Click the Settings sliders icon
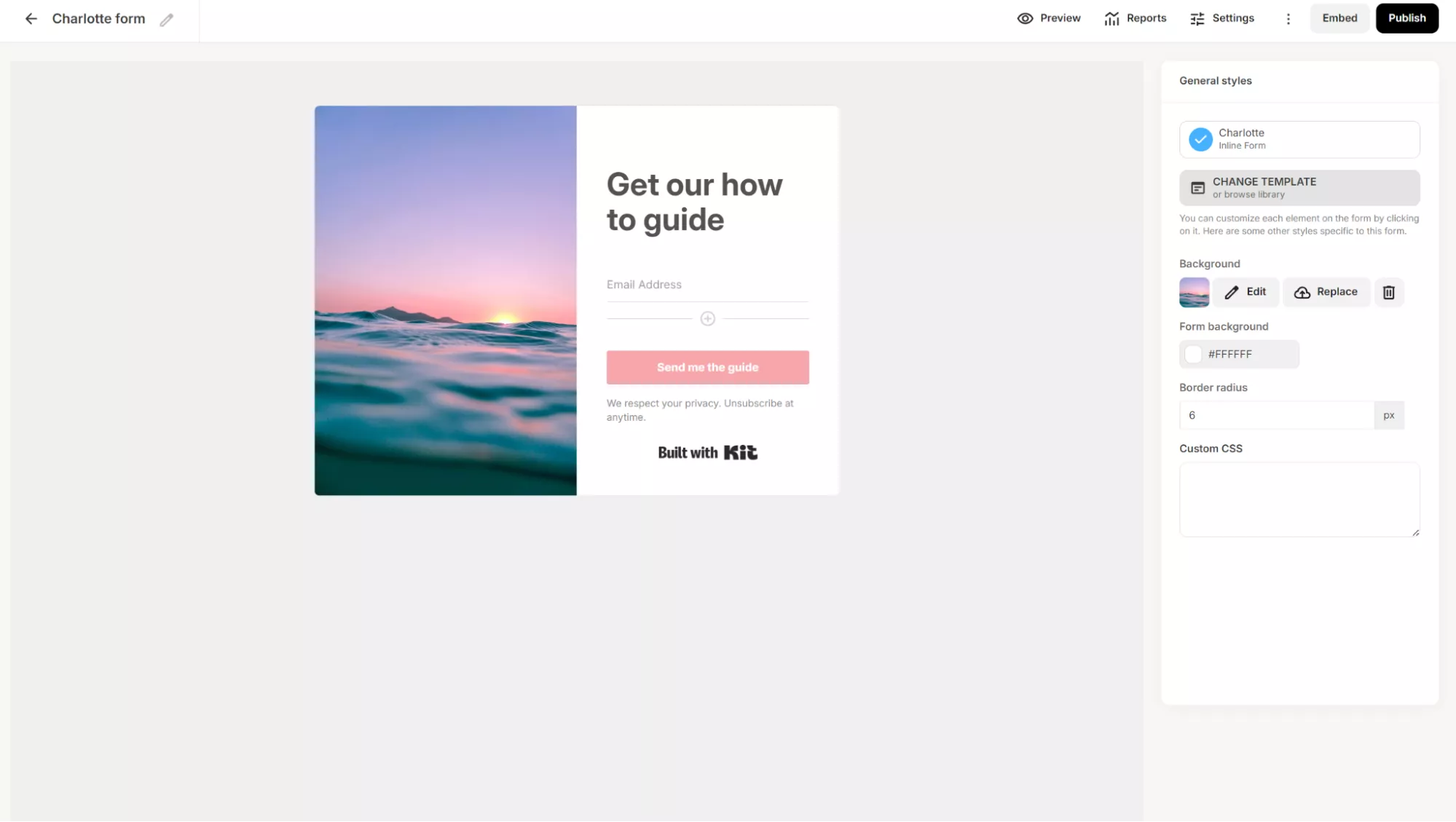This screenshot has height=822, width=1456. pyautogui.click(x=1197, y=19)
